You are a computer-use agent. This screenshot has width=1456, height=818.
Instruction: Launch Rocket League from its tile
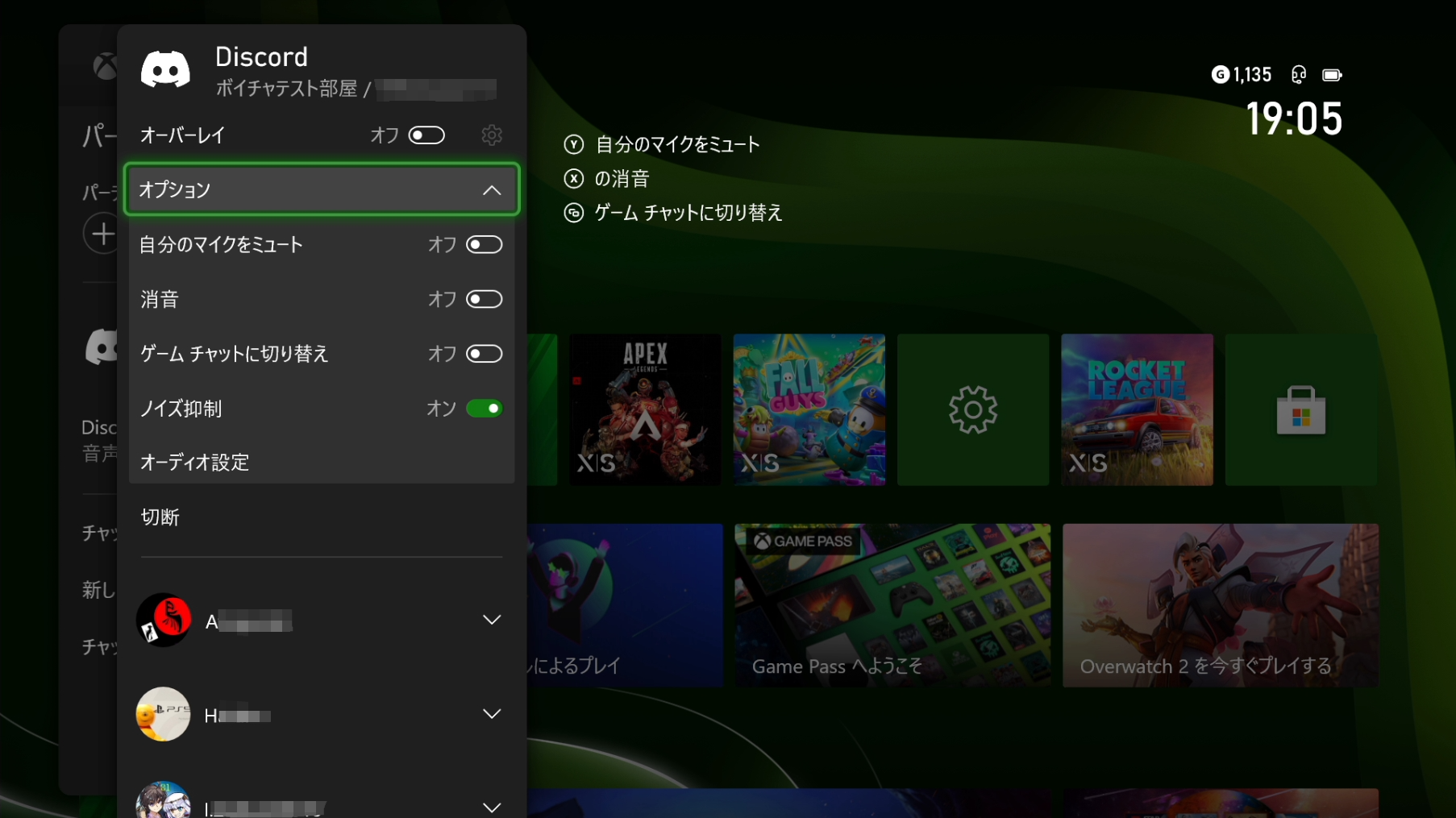1137,409
